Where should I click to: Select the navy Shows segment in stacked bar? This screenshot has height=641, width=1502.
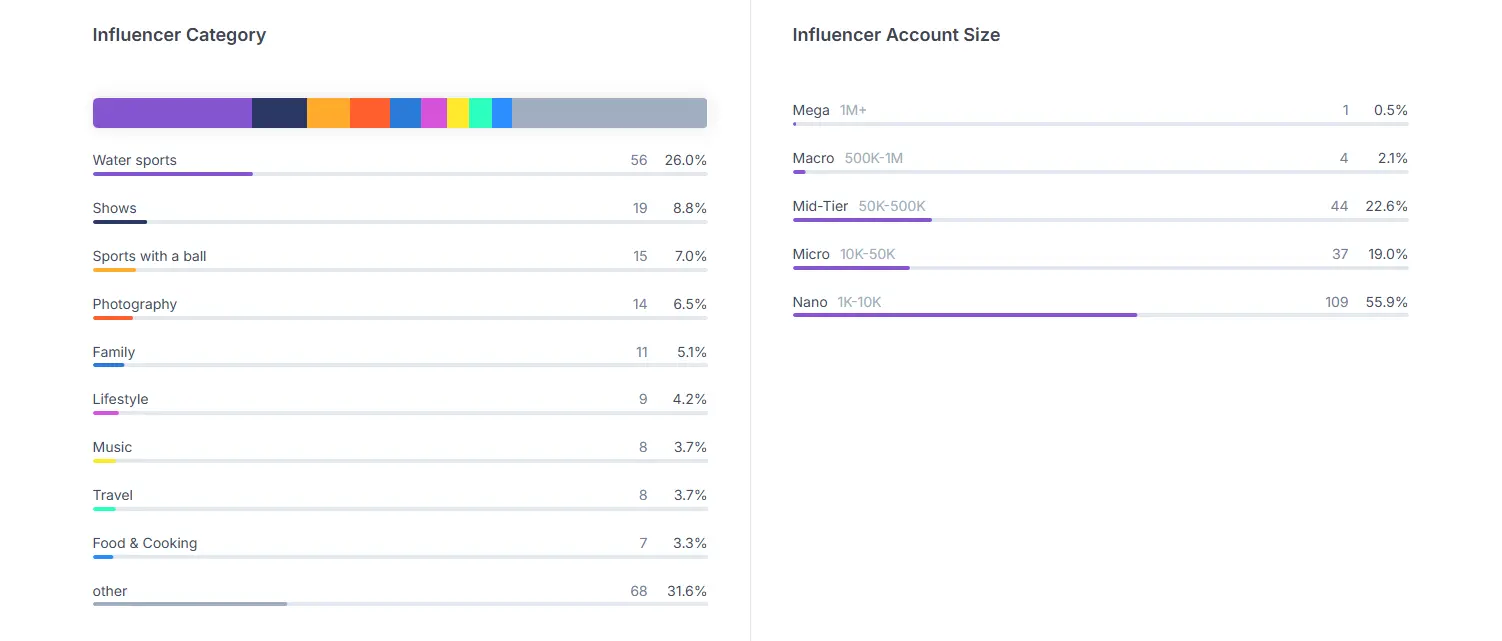[279, 113]
